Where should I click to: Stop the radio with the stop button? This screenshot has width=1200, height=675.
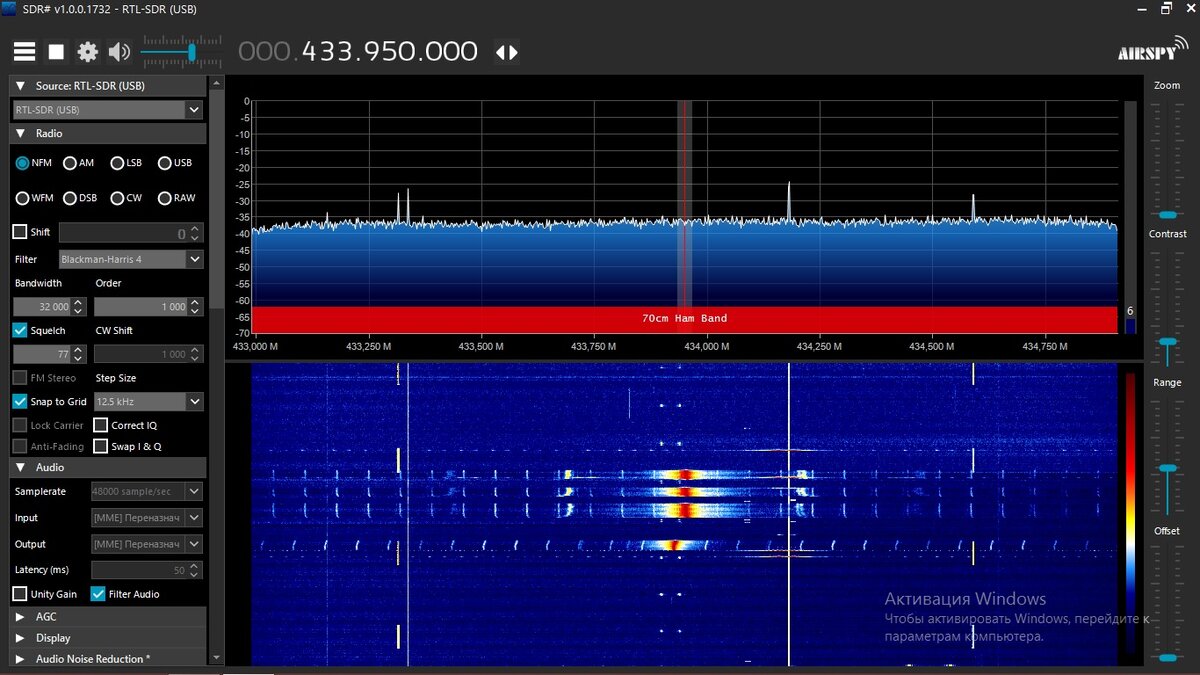(x=57, y=52)
